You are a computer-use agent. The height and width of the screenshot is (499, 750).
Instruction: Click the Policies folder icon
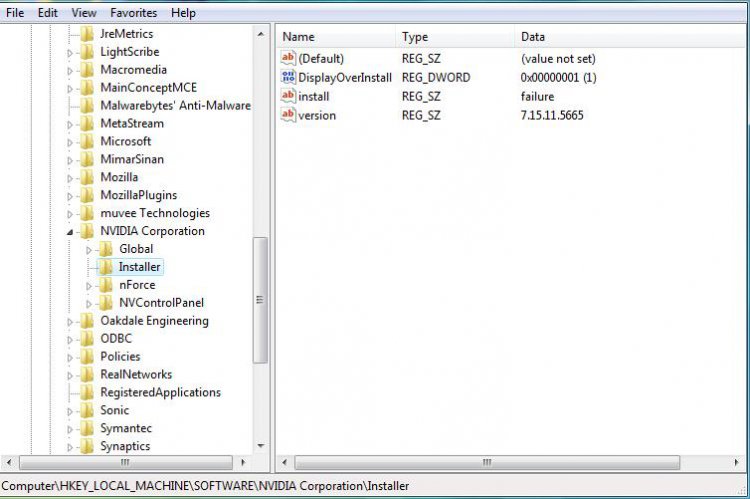click(87, 357)
